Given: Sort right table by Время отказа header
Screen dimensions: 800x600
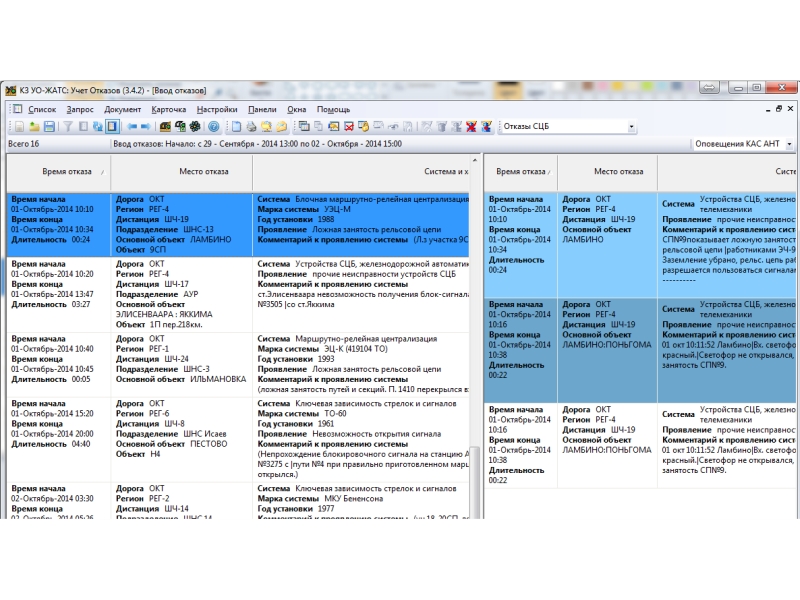Looking at the screenshot, I should point(520,172).
